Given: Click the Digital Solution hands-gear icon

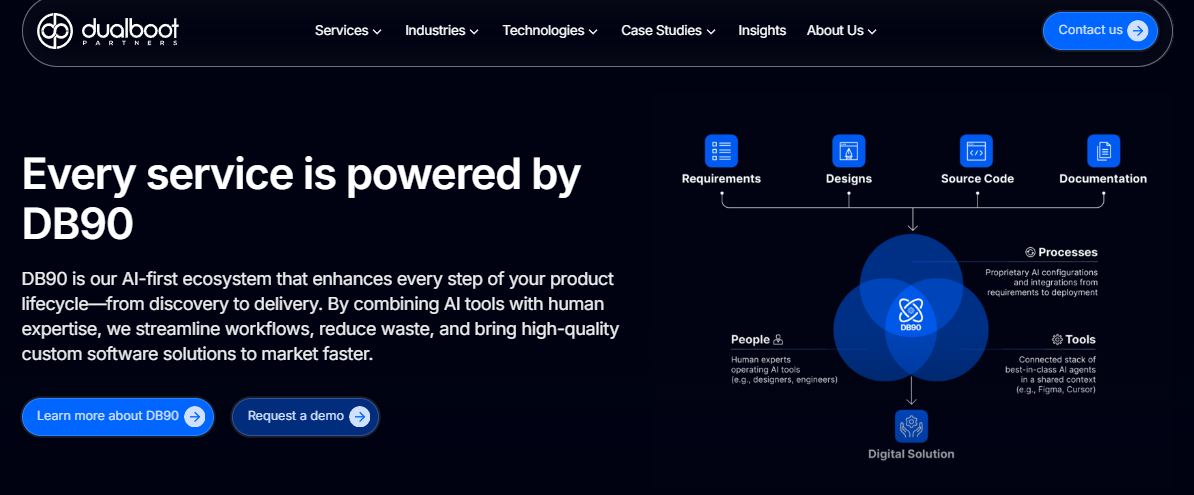Looking at the screenshot, I should 911,426.
